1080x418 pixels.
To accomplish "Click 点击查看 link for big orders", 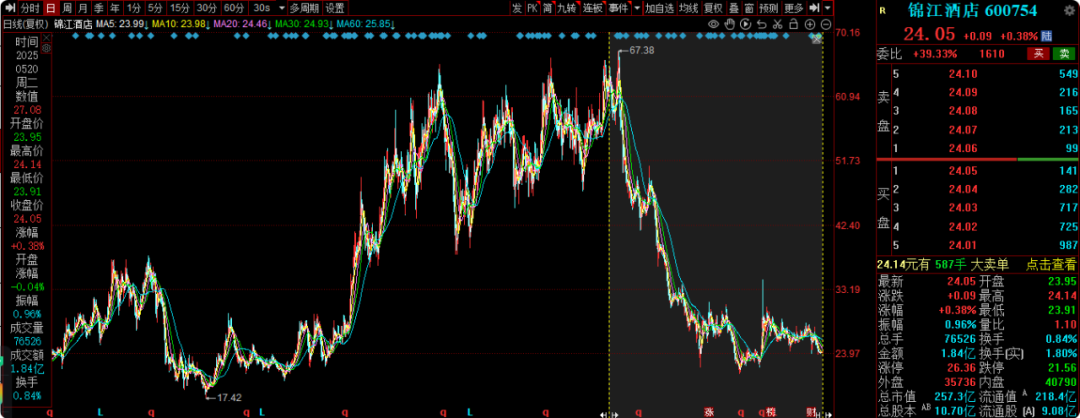I will (x=1050, y=264).
